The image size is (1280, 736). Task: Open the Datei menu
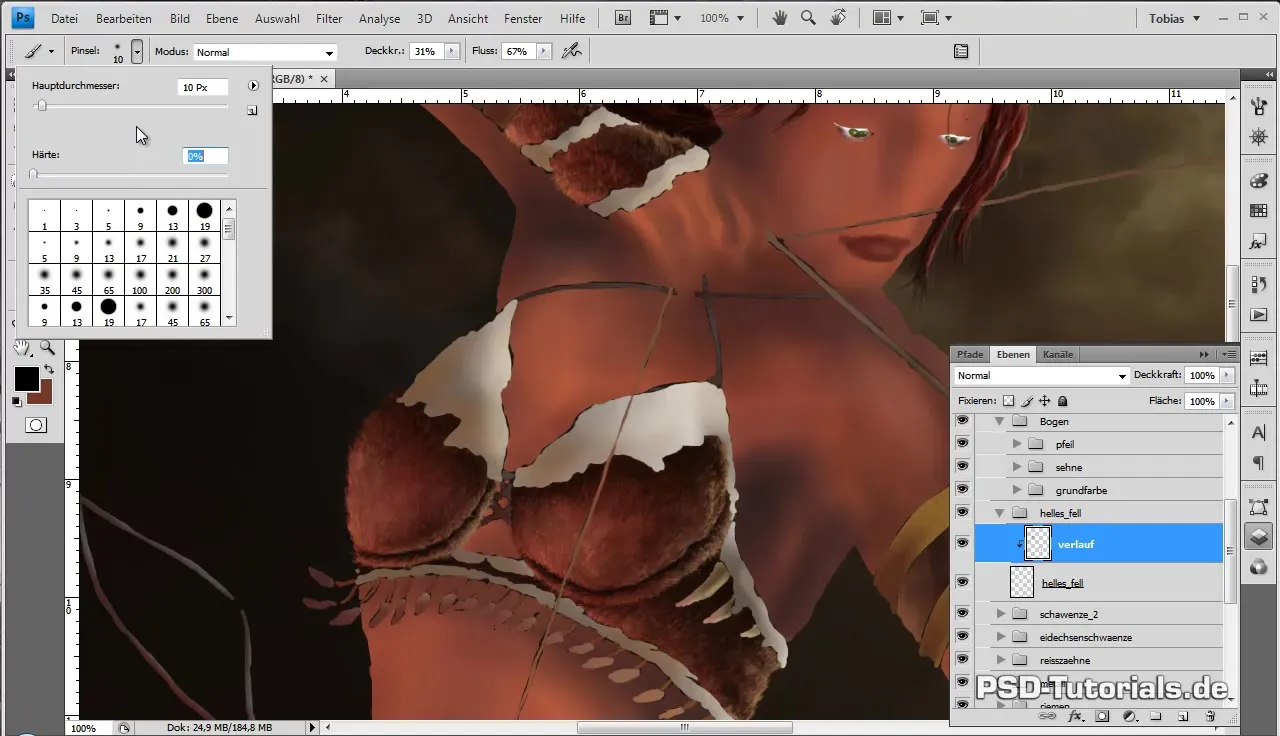(64, 18)
